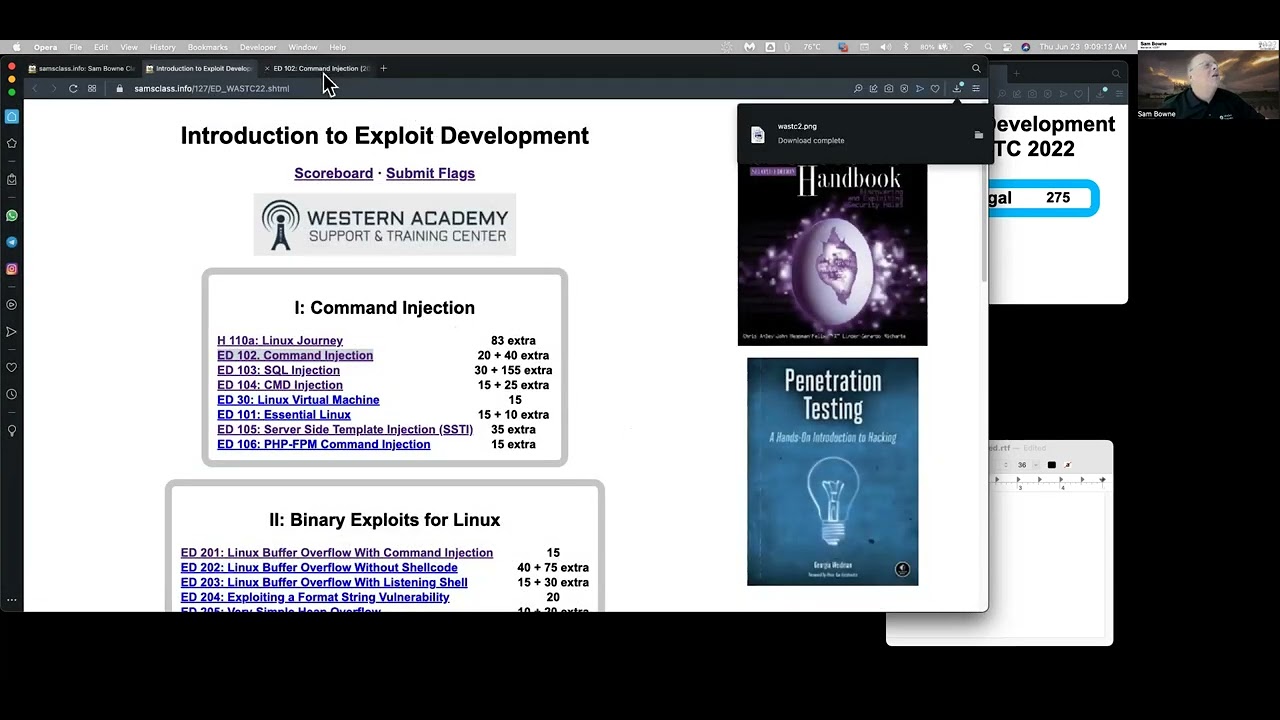Switch to samsclass.info Sam Bowne tab
This screenshot has height=720, width=1280.
tap(82, 68)
